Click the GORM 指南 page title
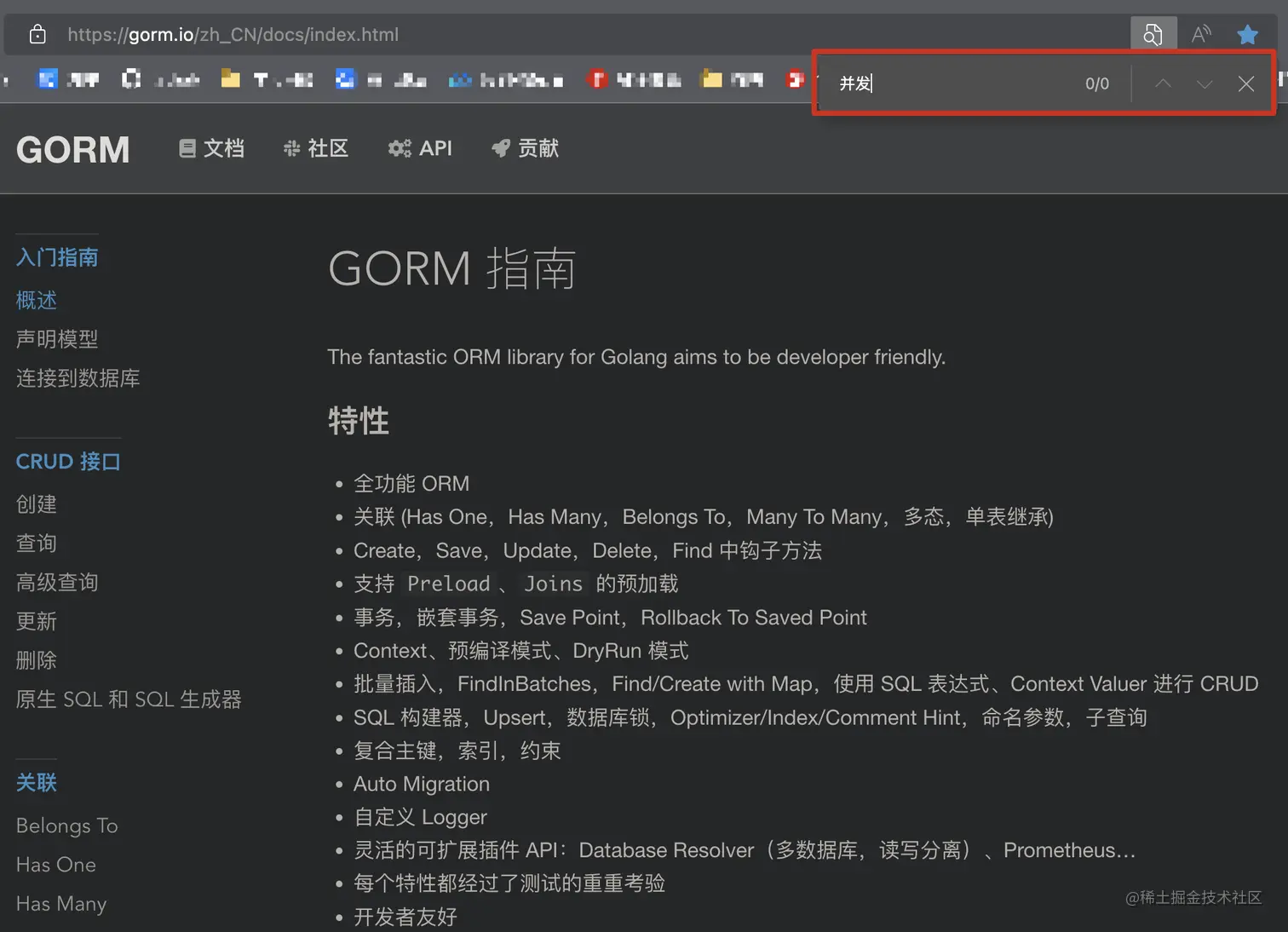1288x932 pixels. click(x=452, y=268)
